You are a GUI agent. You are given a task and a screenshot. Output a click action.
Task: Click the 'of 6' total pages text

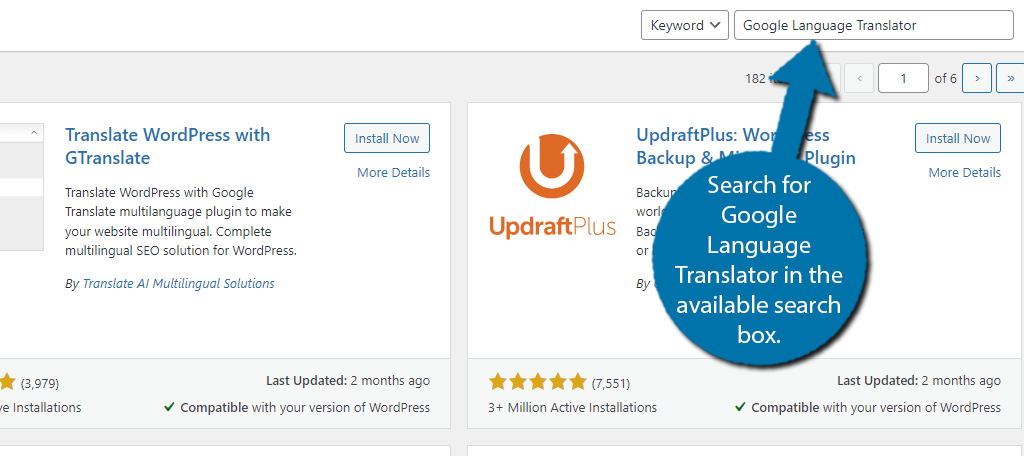coord(946,78)
